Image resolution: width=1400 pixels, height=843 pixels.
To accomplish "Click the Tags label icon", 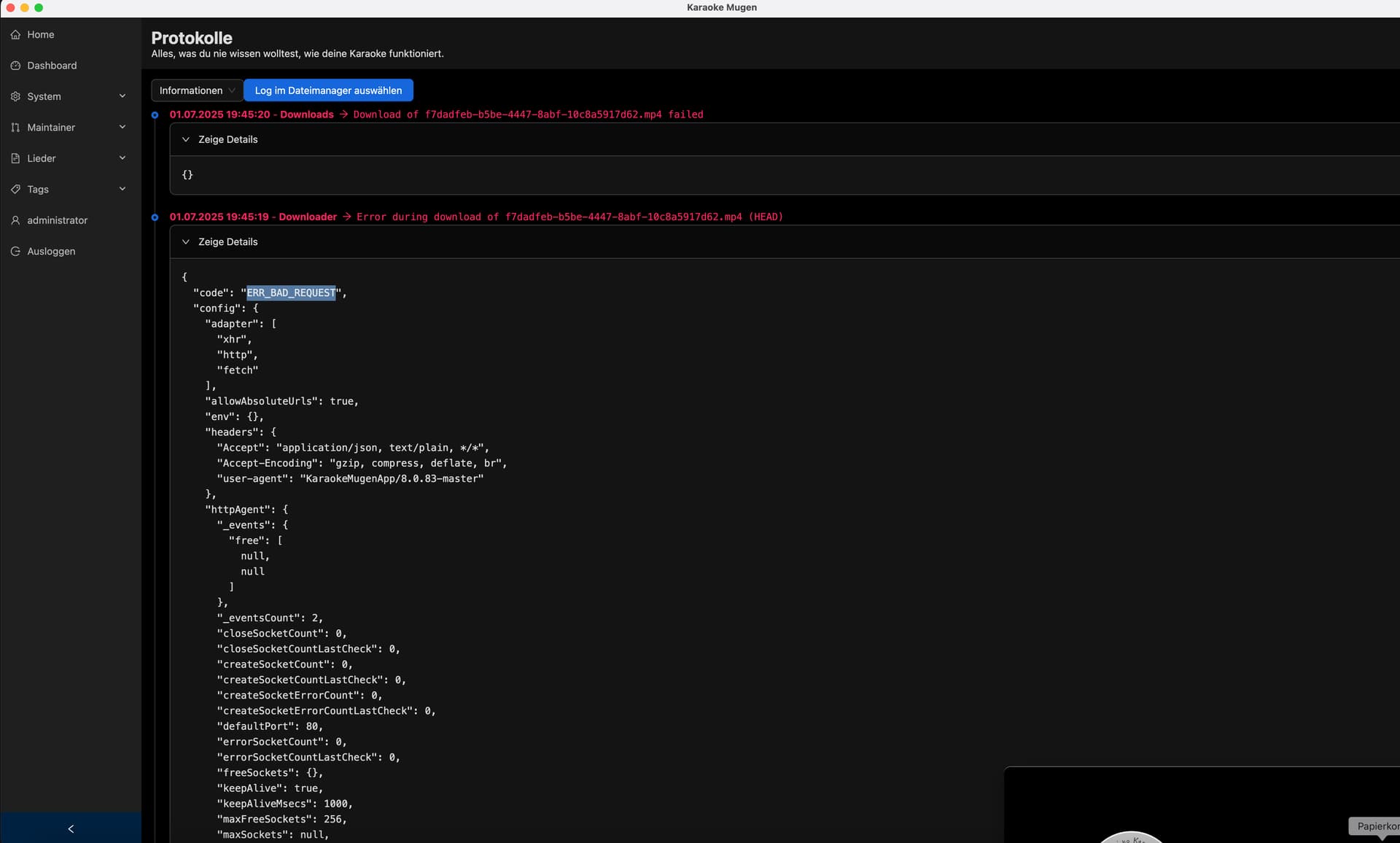I will click(x=15, y=190).
